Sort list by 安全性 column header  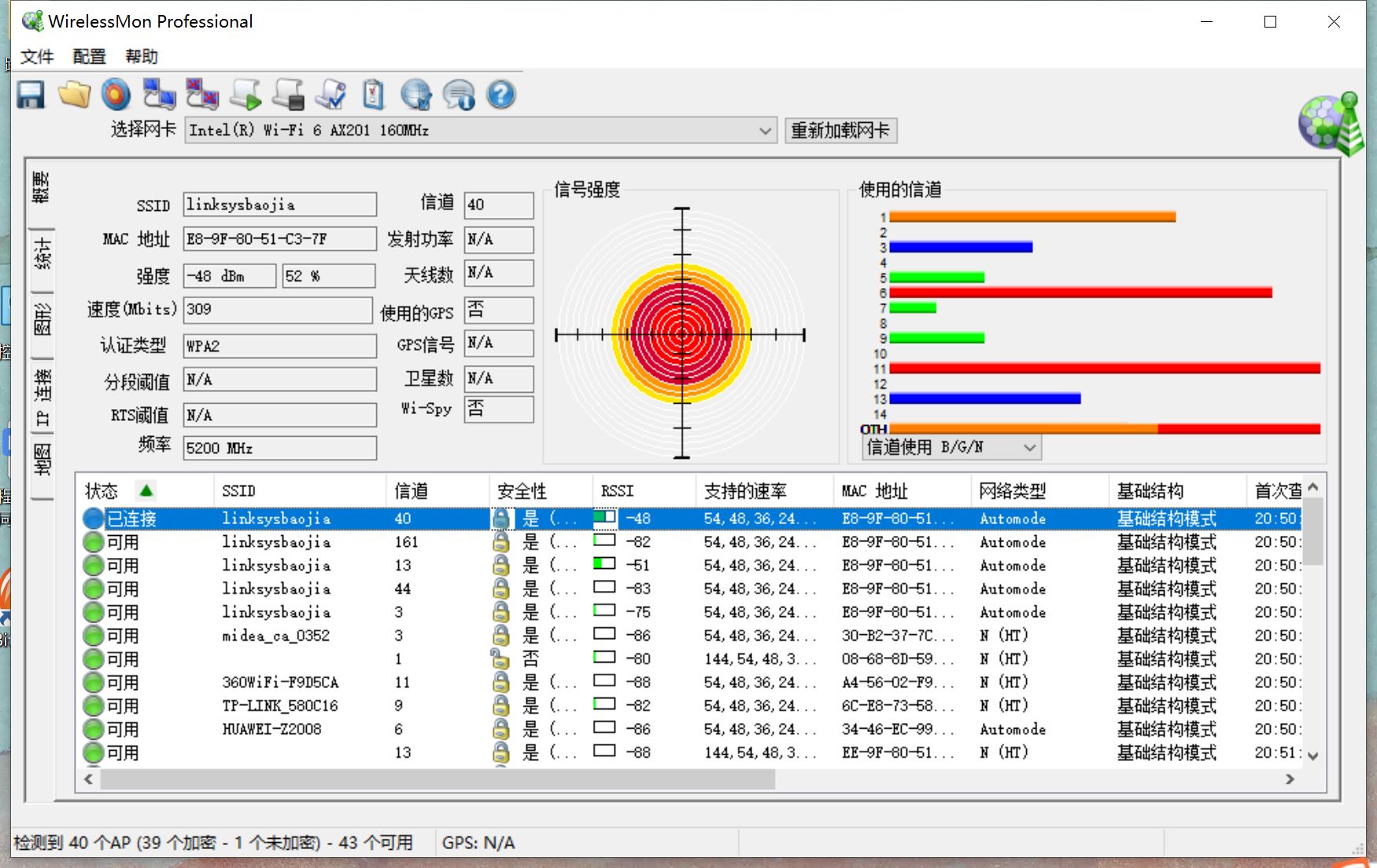pos(541,491)
